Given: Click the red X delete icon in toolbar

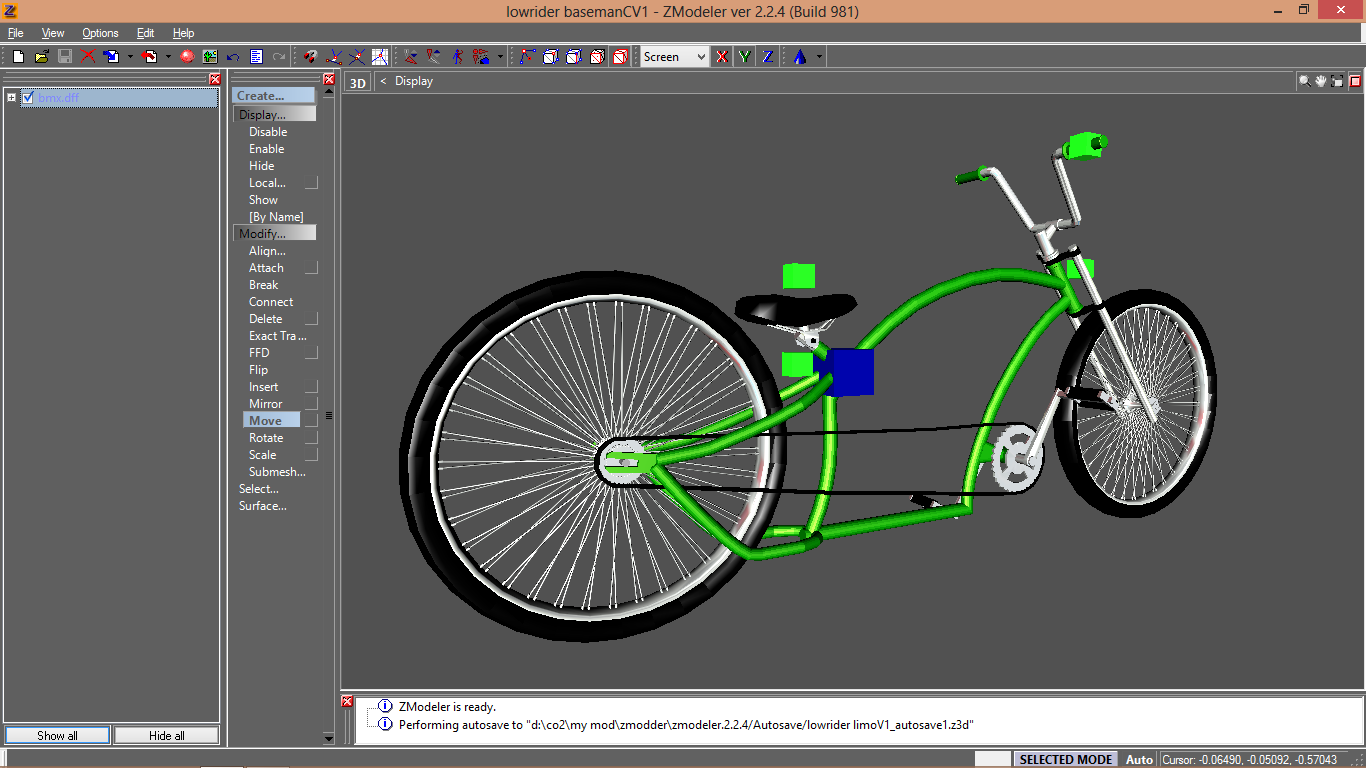Looking at the screenshot, I should pyautogui.click(x=88, y=57).
